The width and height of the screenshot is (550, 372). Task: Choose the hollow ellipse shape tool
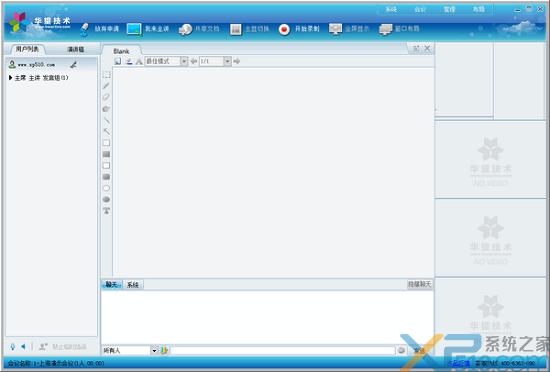(x=106, y=188)
